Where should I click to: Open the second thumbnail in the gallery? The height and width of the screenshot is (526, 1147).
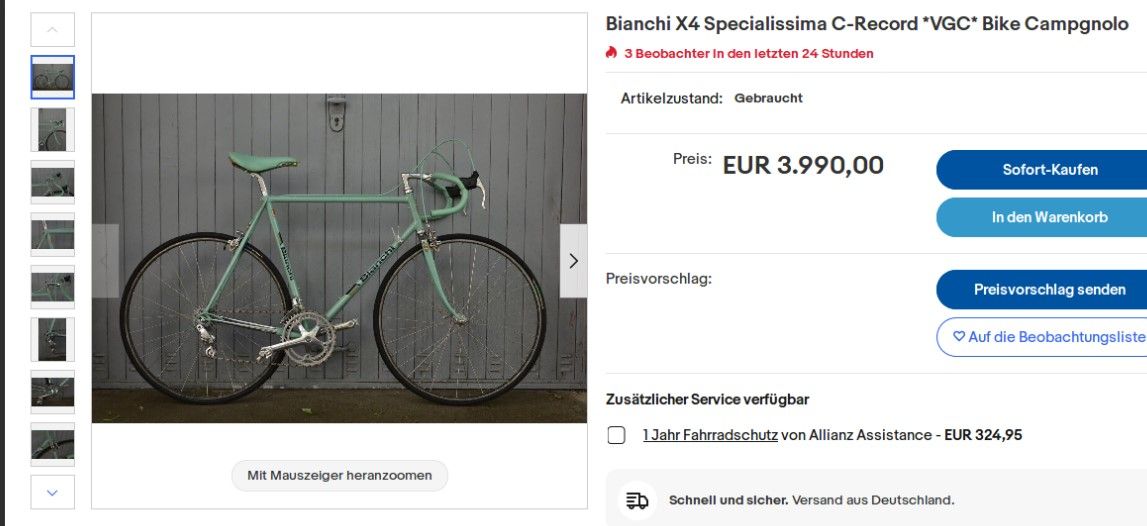pyautogui.click(x=53, y=129)
